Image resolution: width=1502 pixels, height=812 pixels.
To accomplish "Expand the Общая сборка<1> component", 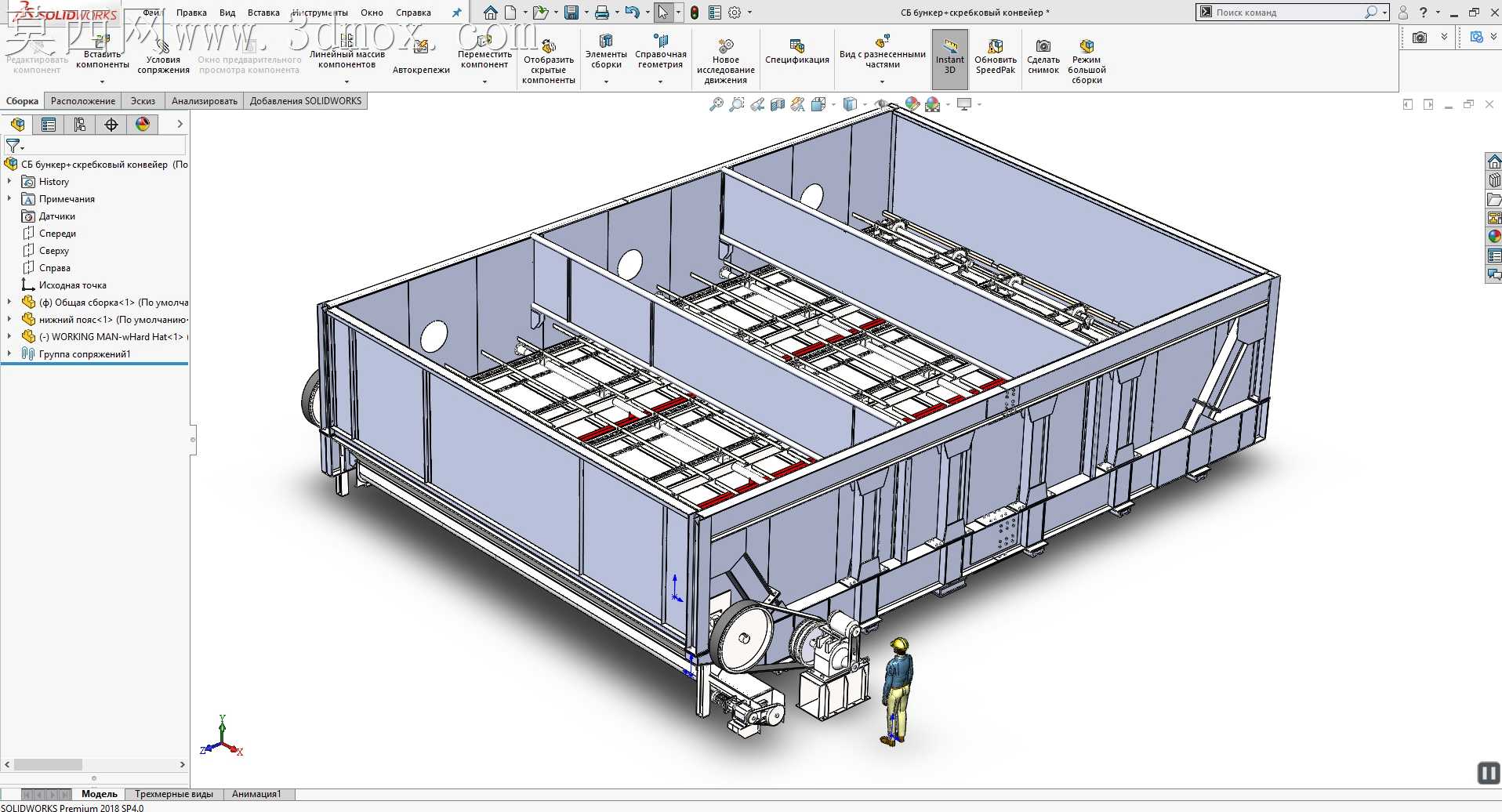I will [x=9, y=303].
